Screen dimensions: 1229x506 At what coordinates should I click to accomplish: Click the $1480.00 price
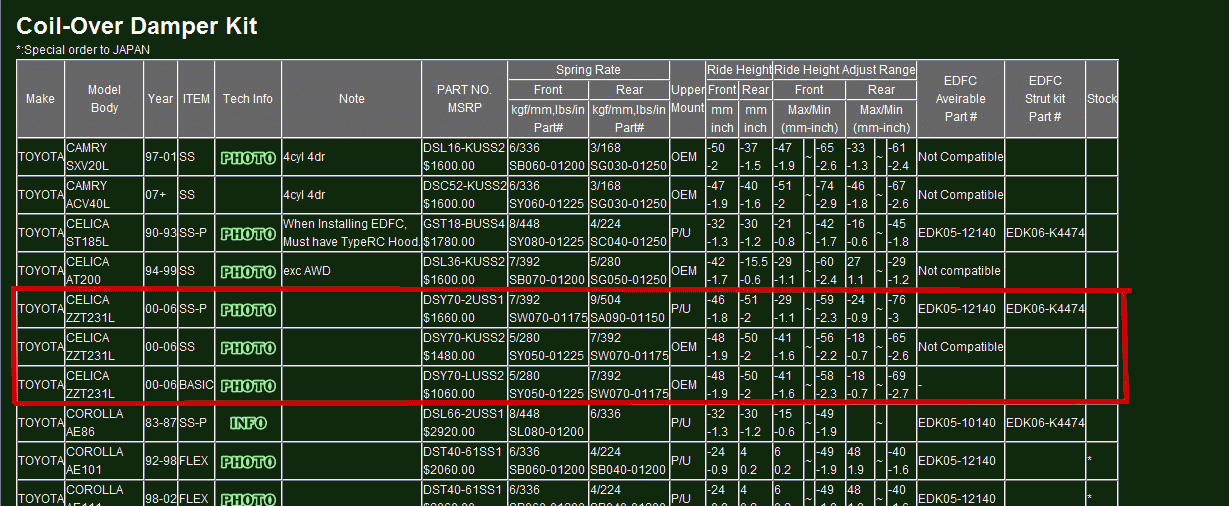coord(449,356)
